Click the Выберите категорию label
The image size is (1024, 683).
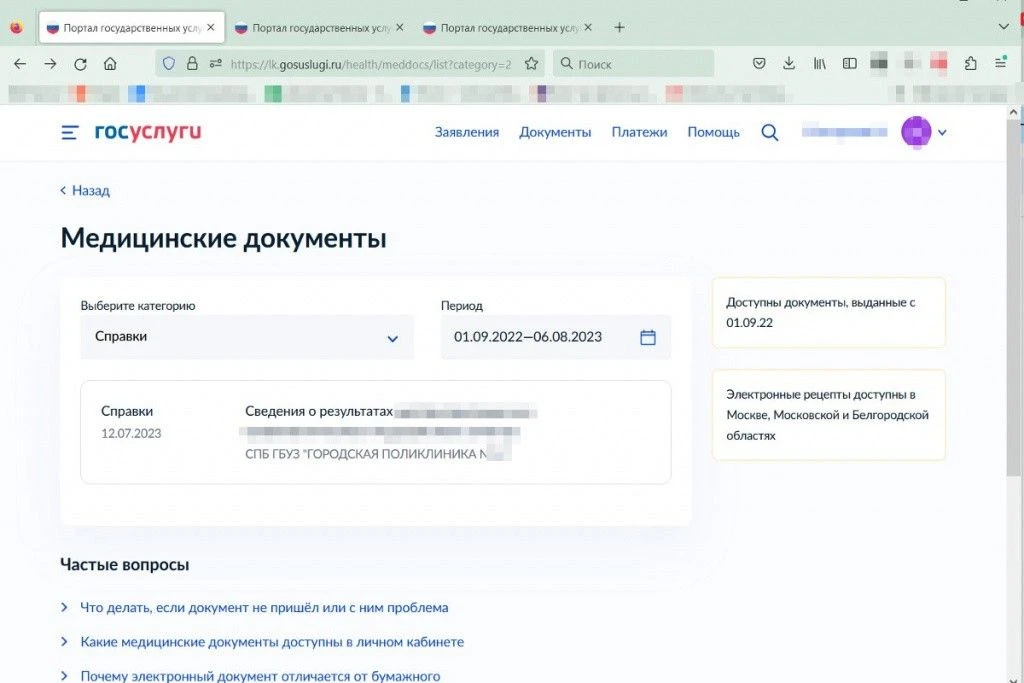point(138,306)
